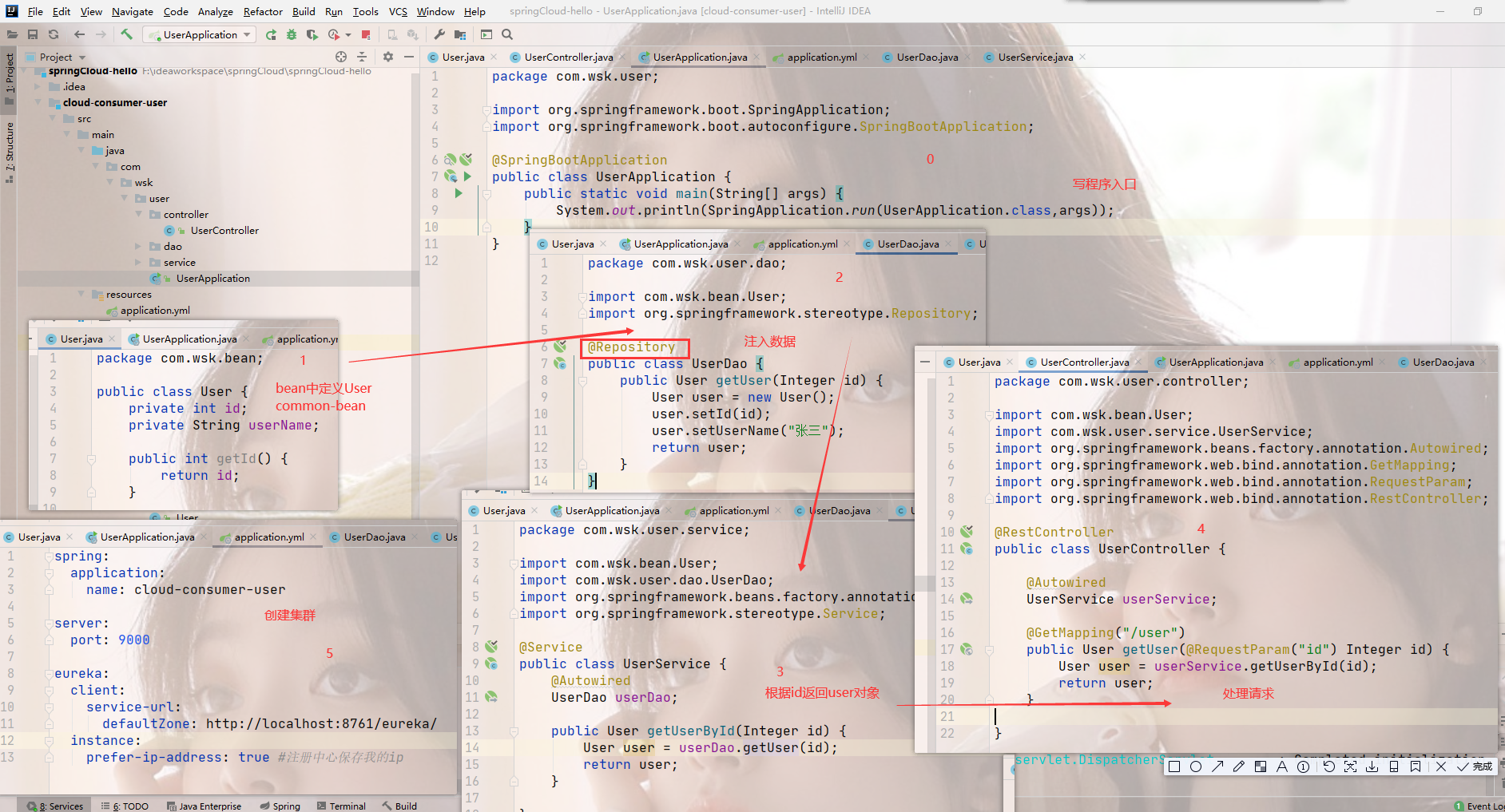Image resolution: width=1505 pixels, height=812 pixels.
Task: Open Search Everywhere magnifier icon
Action: pyautogui.click(x=507, y=34)
